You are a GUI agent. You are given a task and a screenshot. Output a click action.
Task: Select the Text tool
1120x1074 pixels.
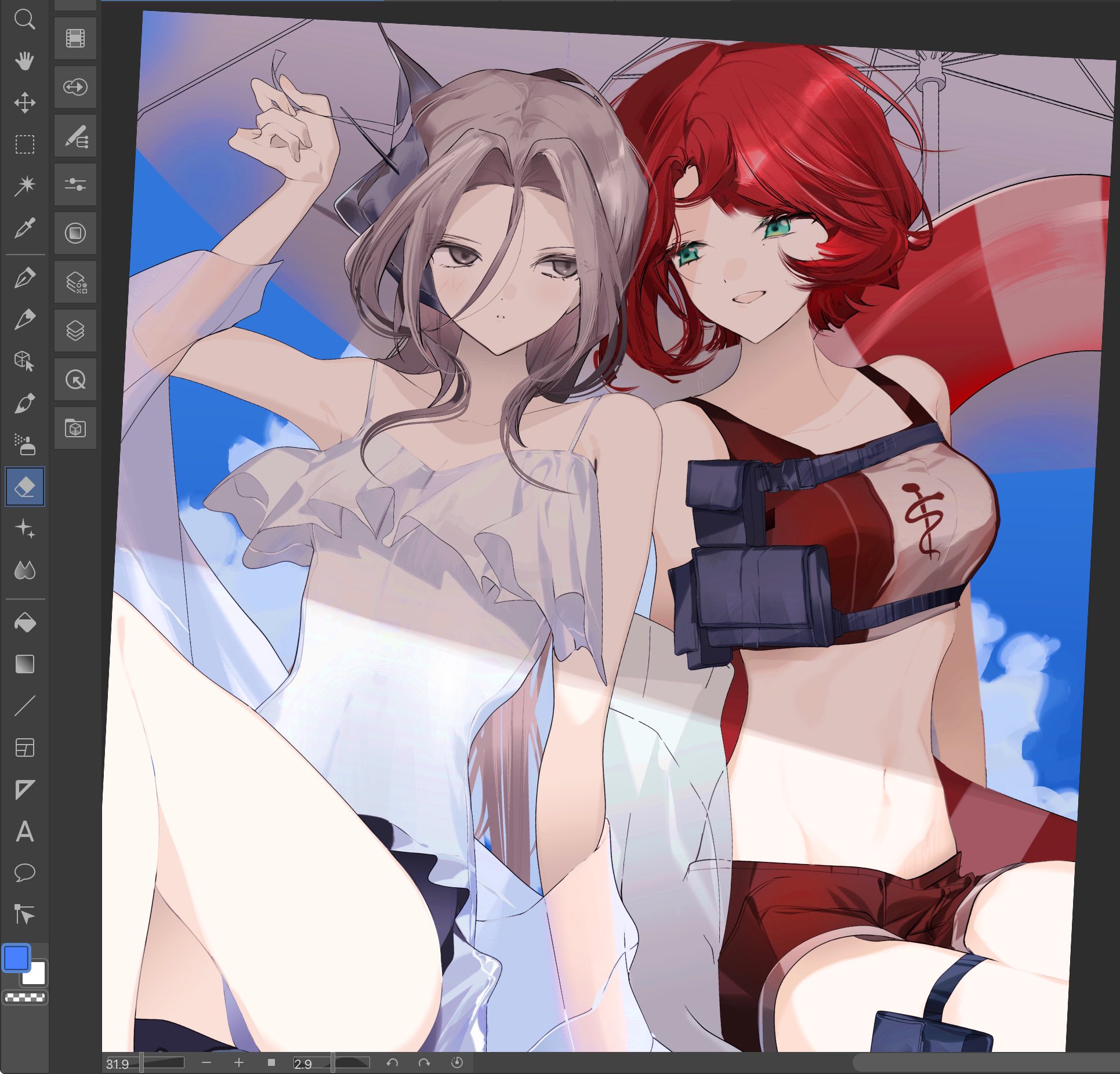(24, 831)
